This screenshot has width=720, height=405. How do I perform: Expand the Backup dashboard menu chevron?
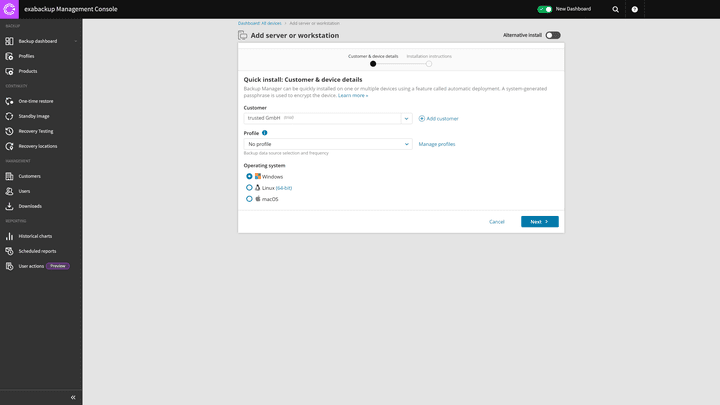click(76, 41)
